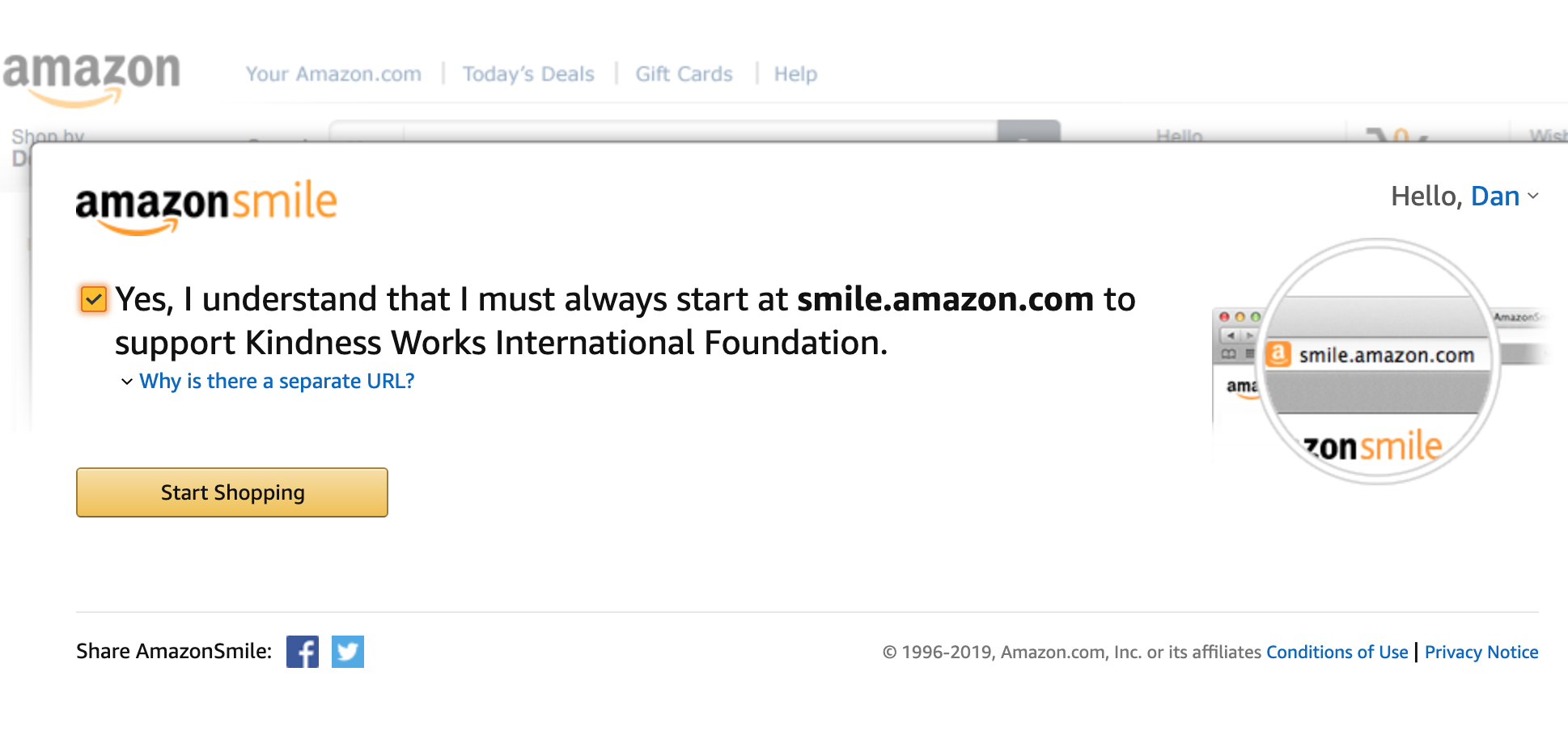Screen dimensions: 1568x752
Task: Click the user name Dan
Action: (1495, 196)
